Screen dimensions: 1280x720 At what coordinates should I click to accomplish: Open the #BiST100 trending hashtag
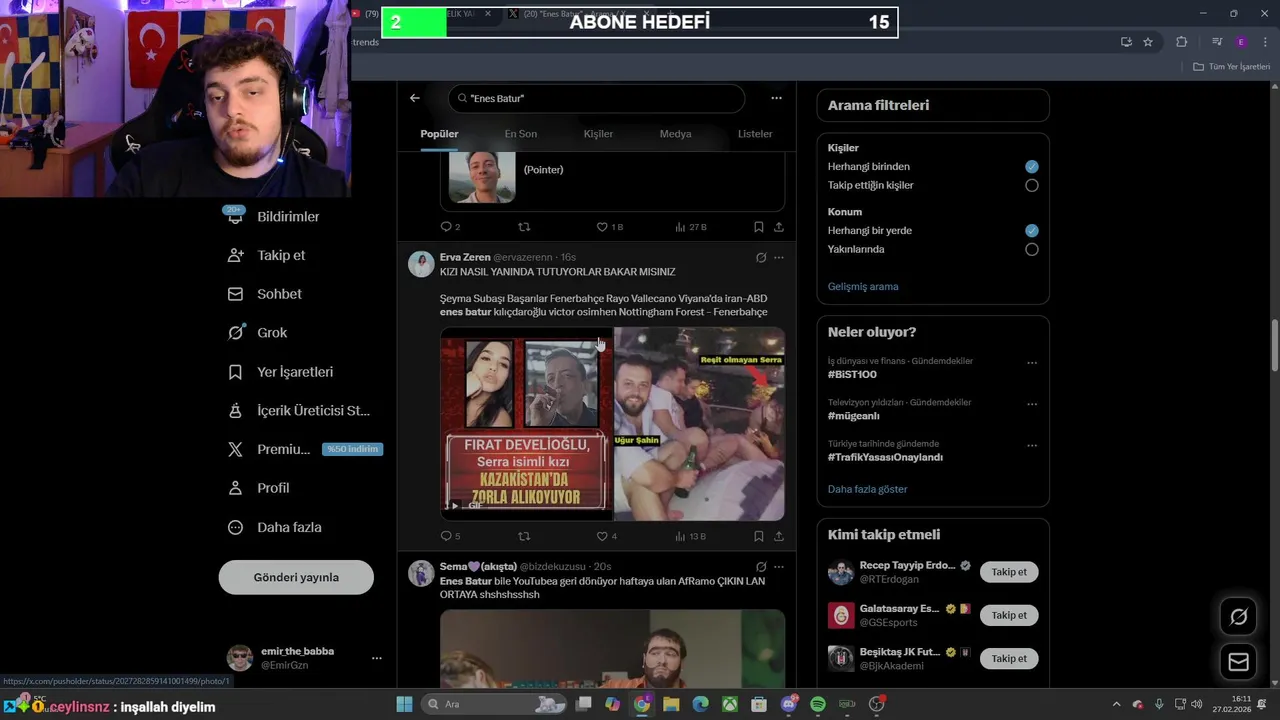(852, 374)
